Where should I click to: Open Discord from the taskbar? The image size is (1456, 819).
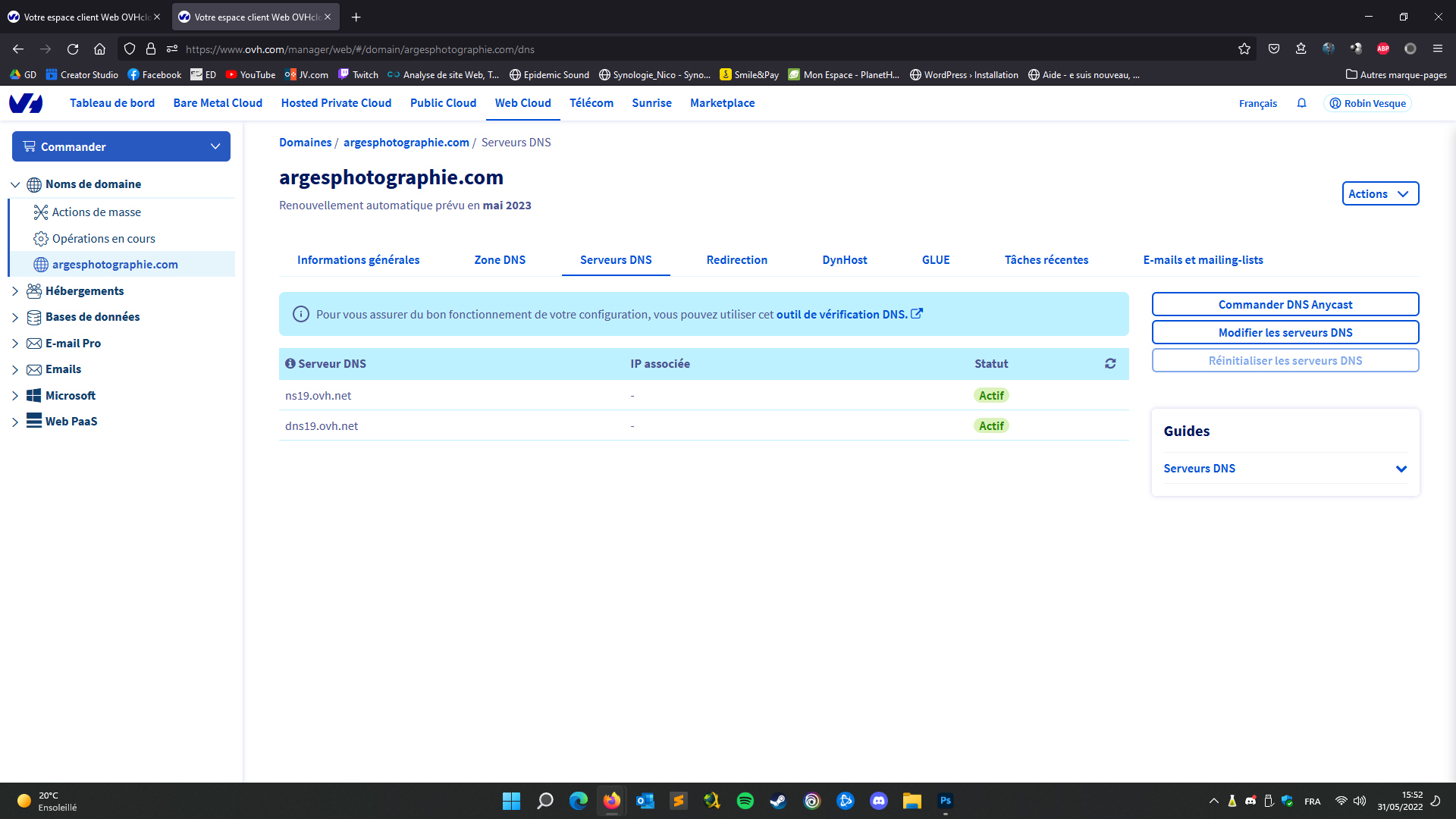click(x=878, y=801)
